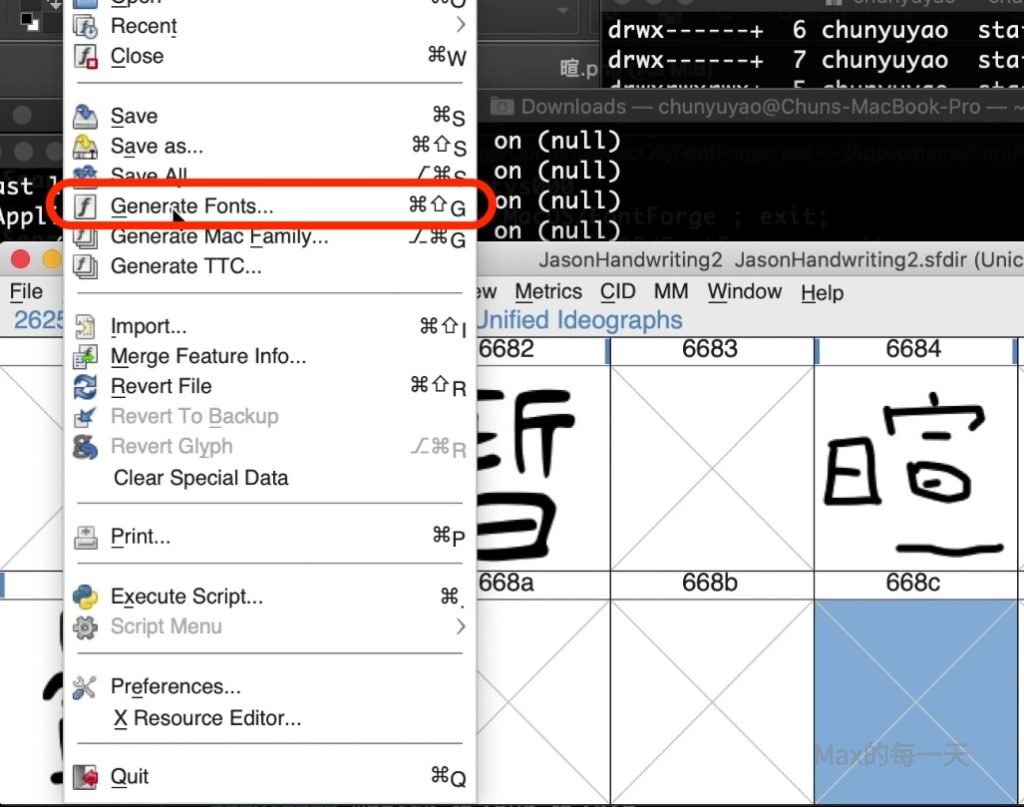Choose Generate TTC... option

(186, 267)
